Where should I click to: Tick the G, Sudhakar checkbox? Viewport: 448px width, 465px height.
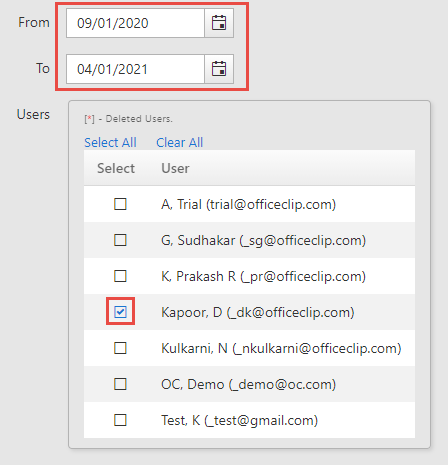tap(120, 240)
